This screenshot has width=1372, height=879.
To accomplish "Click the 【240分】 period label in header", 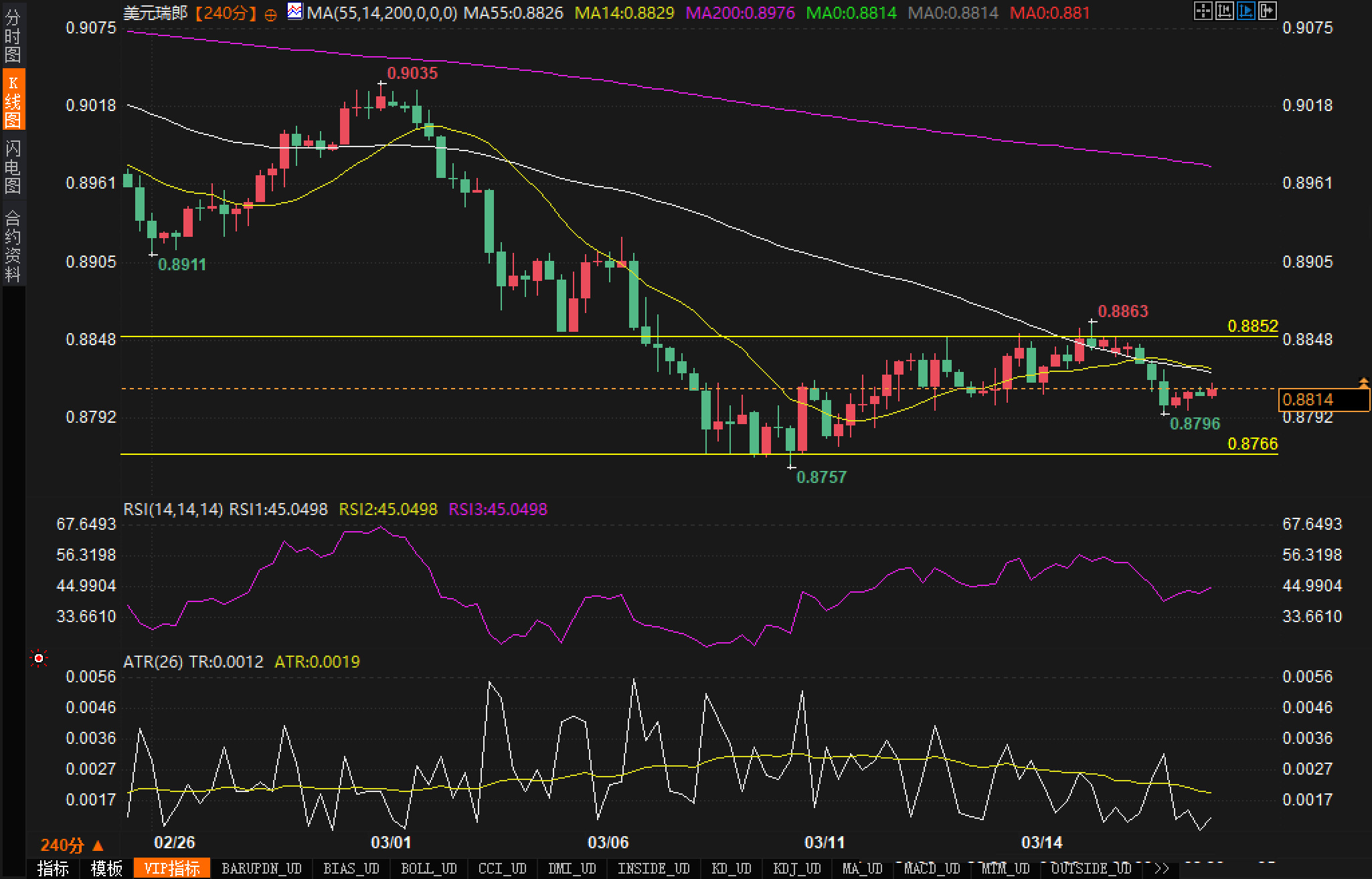I will (226, 13).
